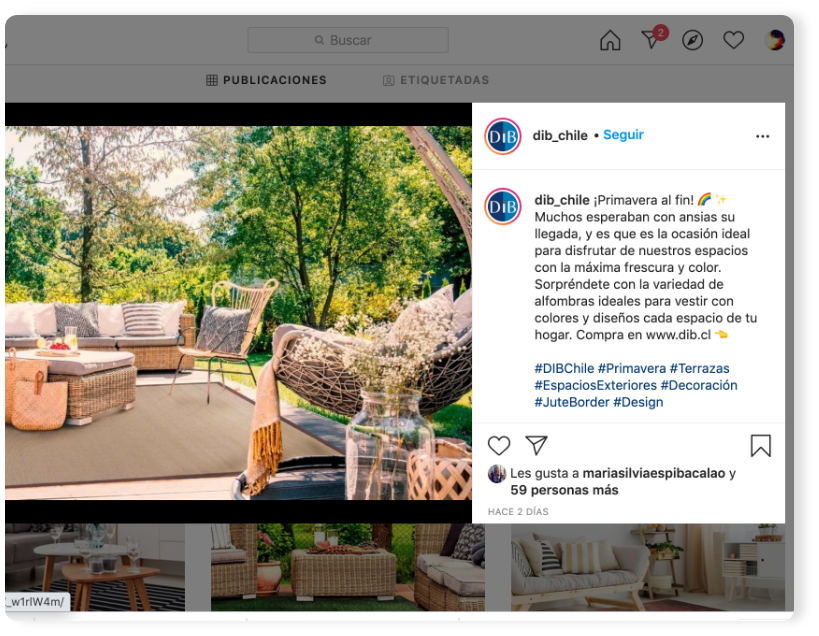
Task: Save the post with bookmark icon
Action: [x=760, y=445]
